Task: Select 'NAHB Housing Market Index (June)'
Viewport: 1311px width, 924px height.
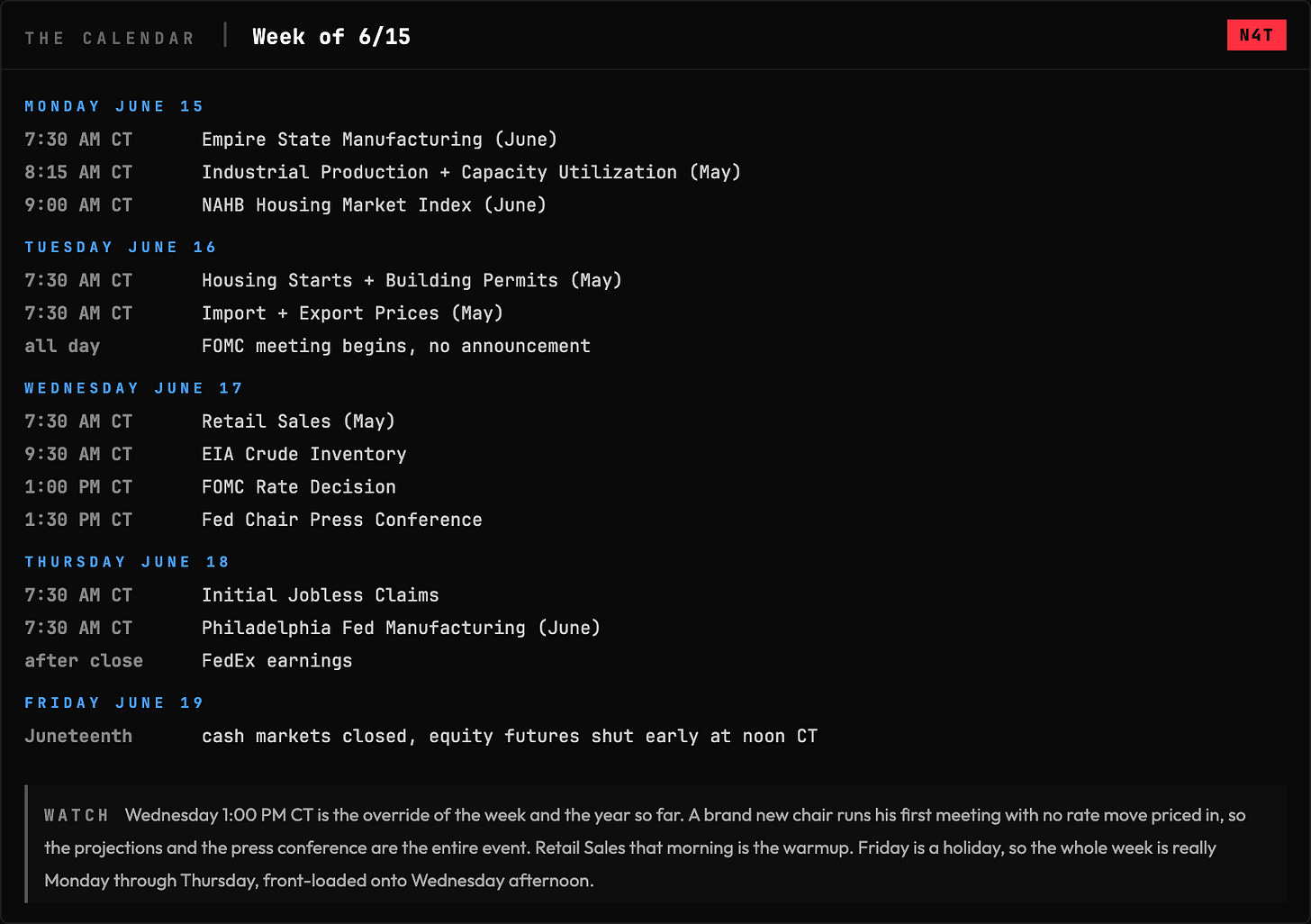Action: point(374,205)
